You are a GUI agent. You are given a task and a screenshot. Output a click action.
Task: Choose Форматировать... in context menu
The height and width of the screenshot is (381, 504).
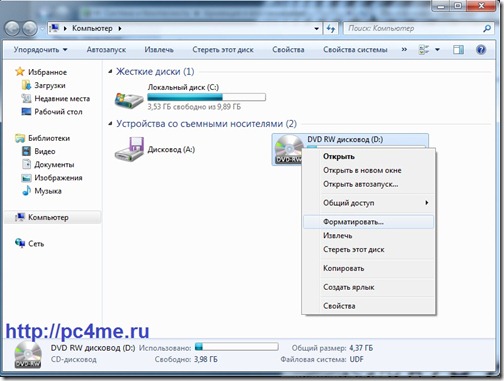(368, 222)
